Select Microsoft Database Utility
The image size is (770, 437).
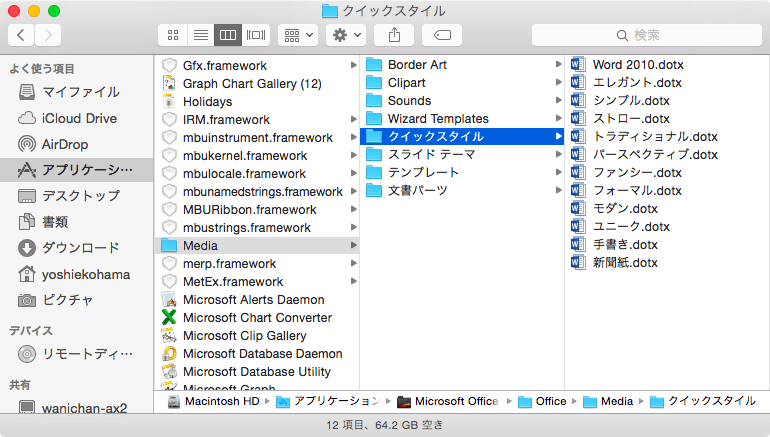coord(257,372)
